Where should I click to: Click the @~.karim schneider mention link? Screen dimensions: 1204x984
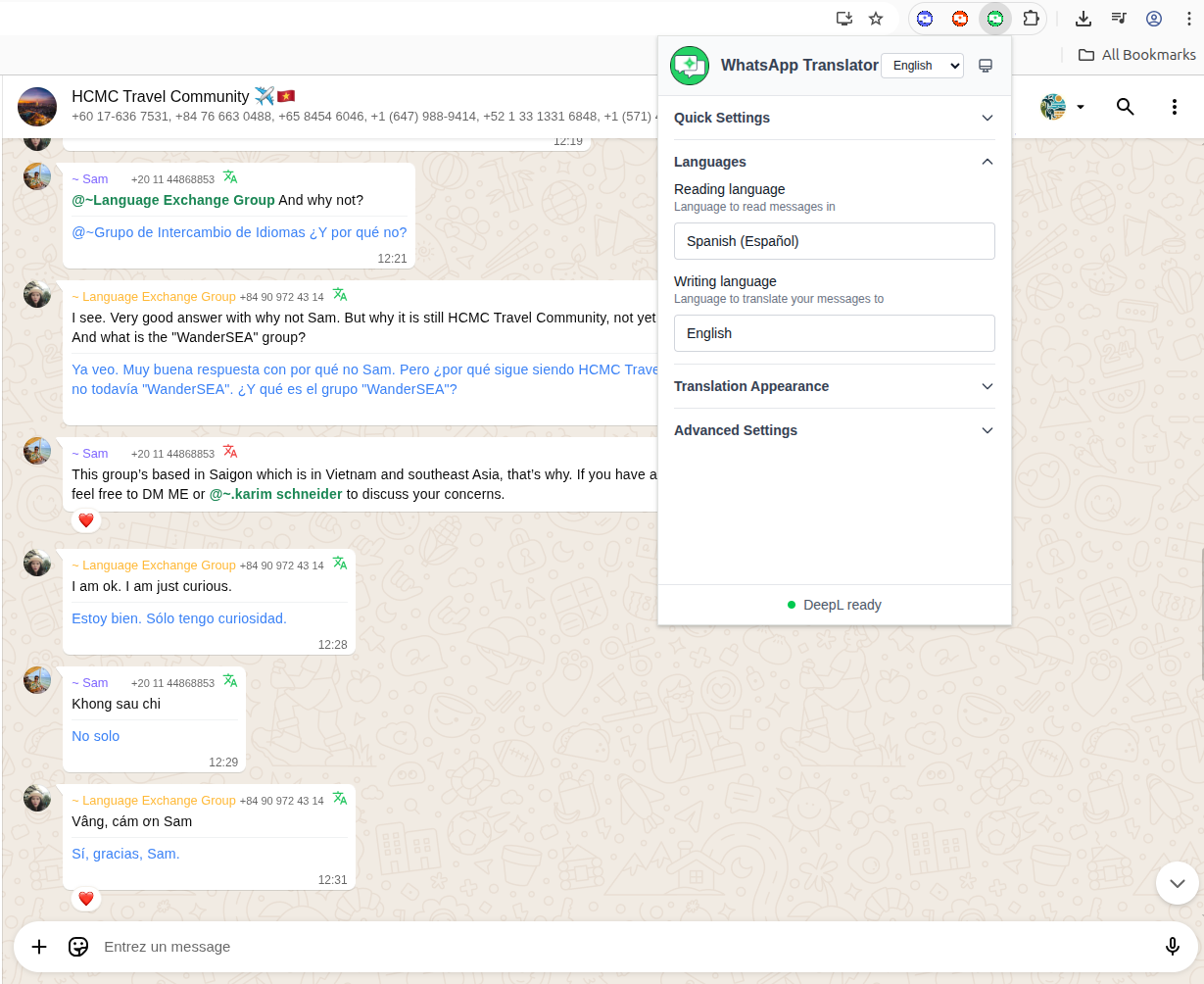click(275, 494)
